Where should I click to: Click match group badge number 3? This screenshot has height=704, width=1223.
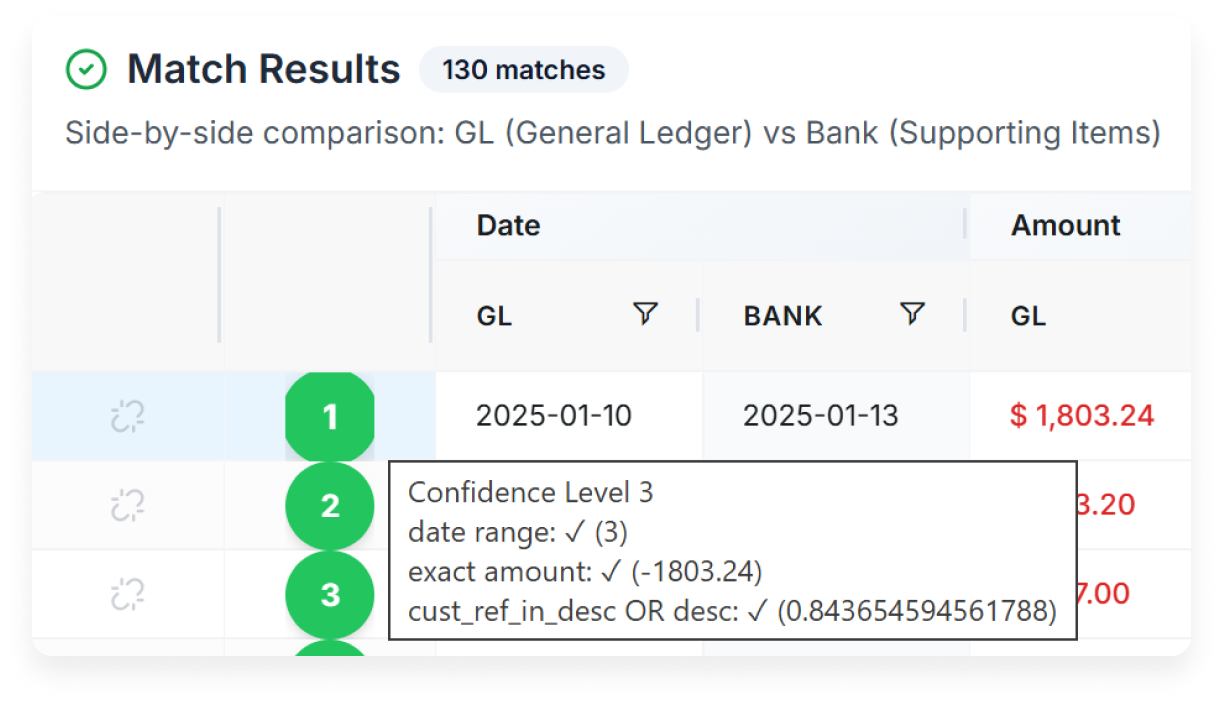click(330, 593)
